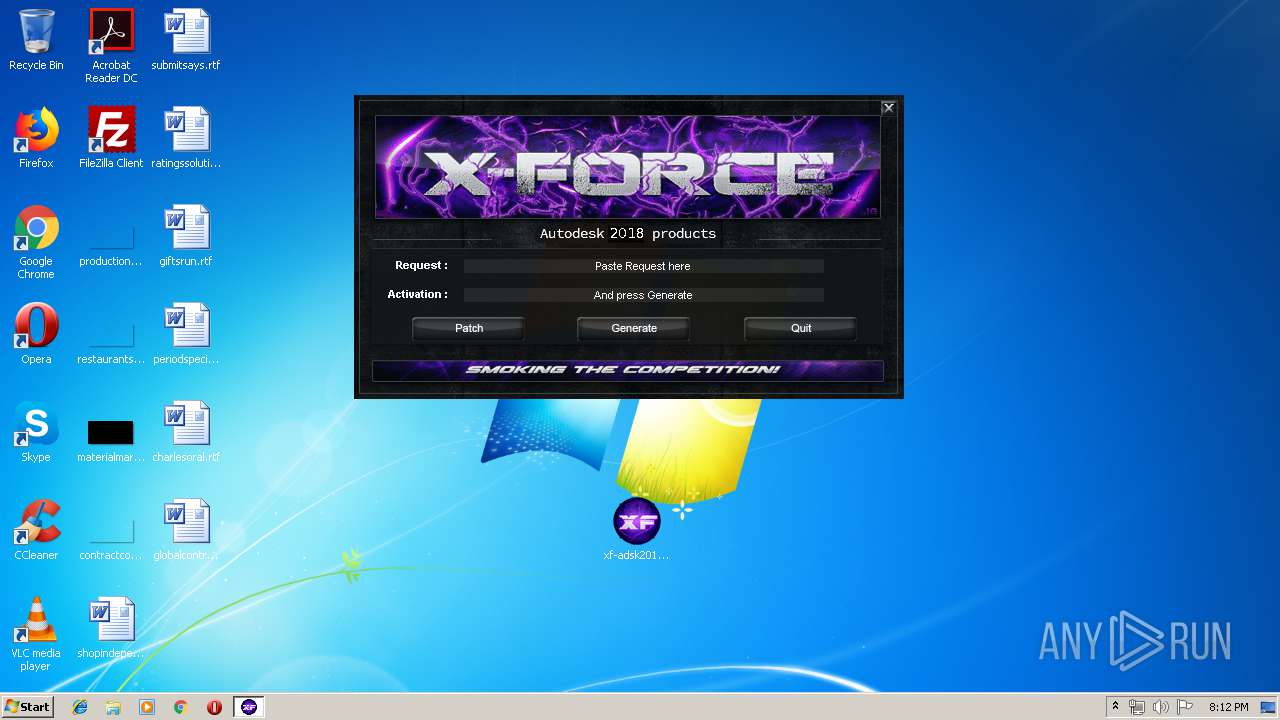
Task: Click the Quit button
Action: point(800,328)
